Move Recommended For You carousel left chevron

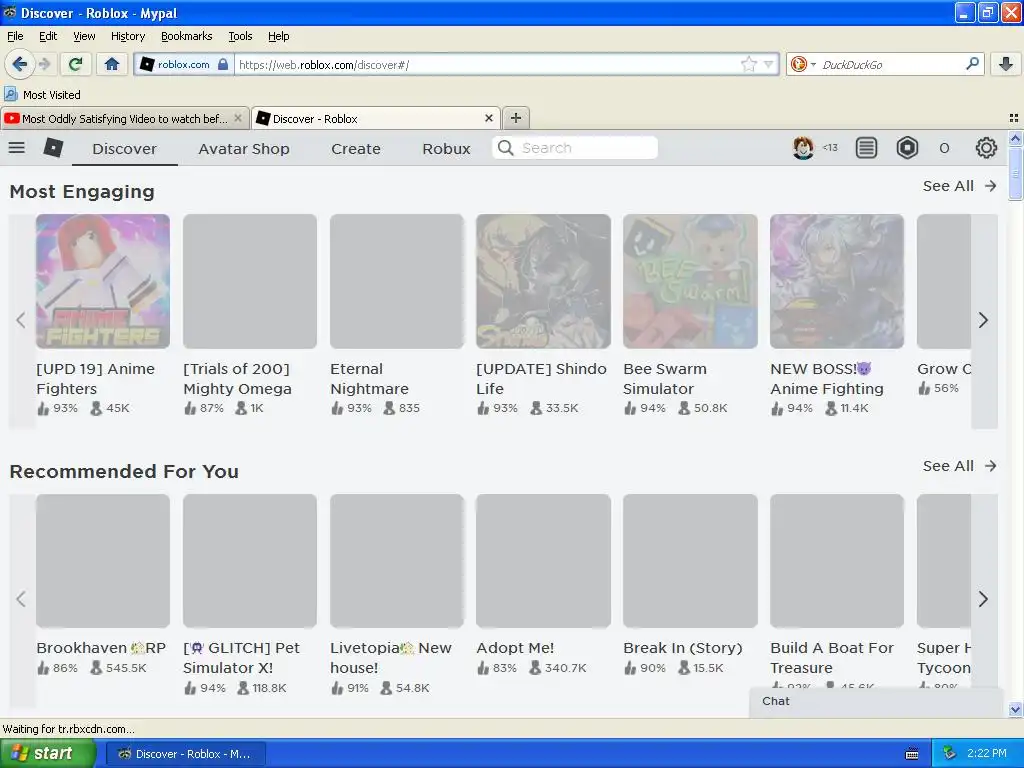click(21, 599)
